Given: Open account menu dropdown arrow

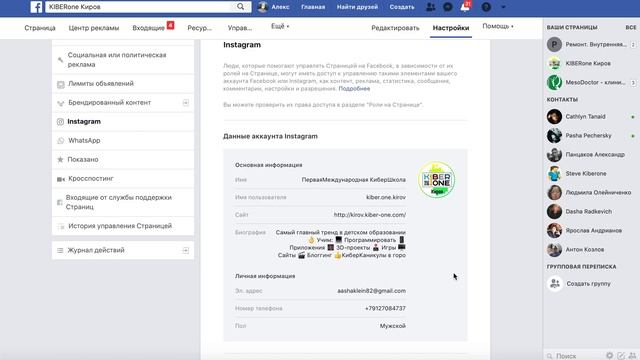Looking at the screenshot, I should [503, 7].
